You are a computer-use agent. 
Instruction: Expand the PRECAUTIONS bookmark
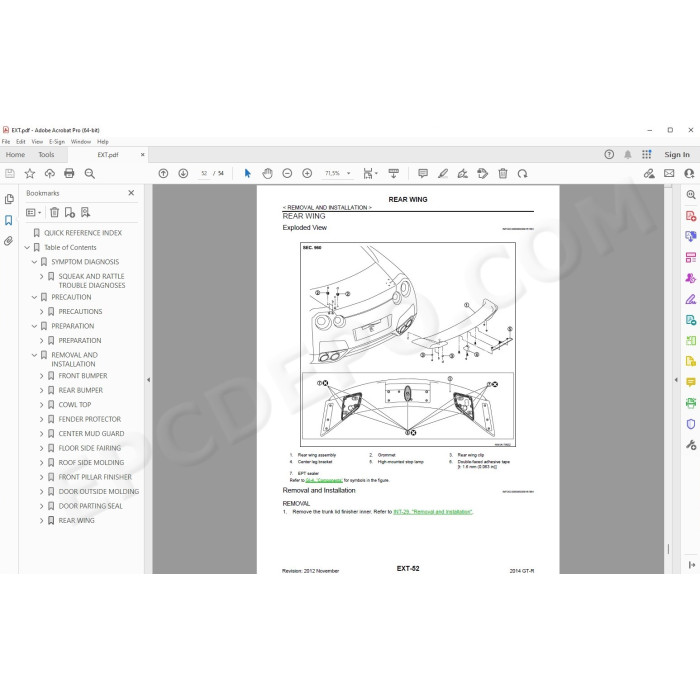coord(42,312)
